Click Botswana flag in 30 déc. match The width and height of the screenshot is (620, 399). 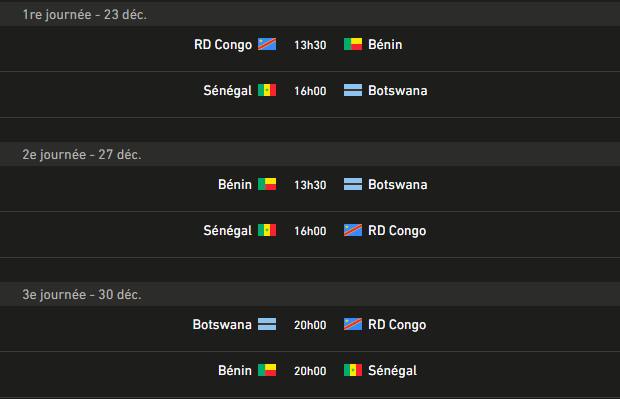(267, 324)
